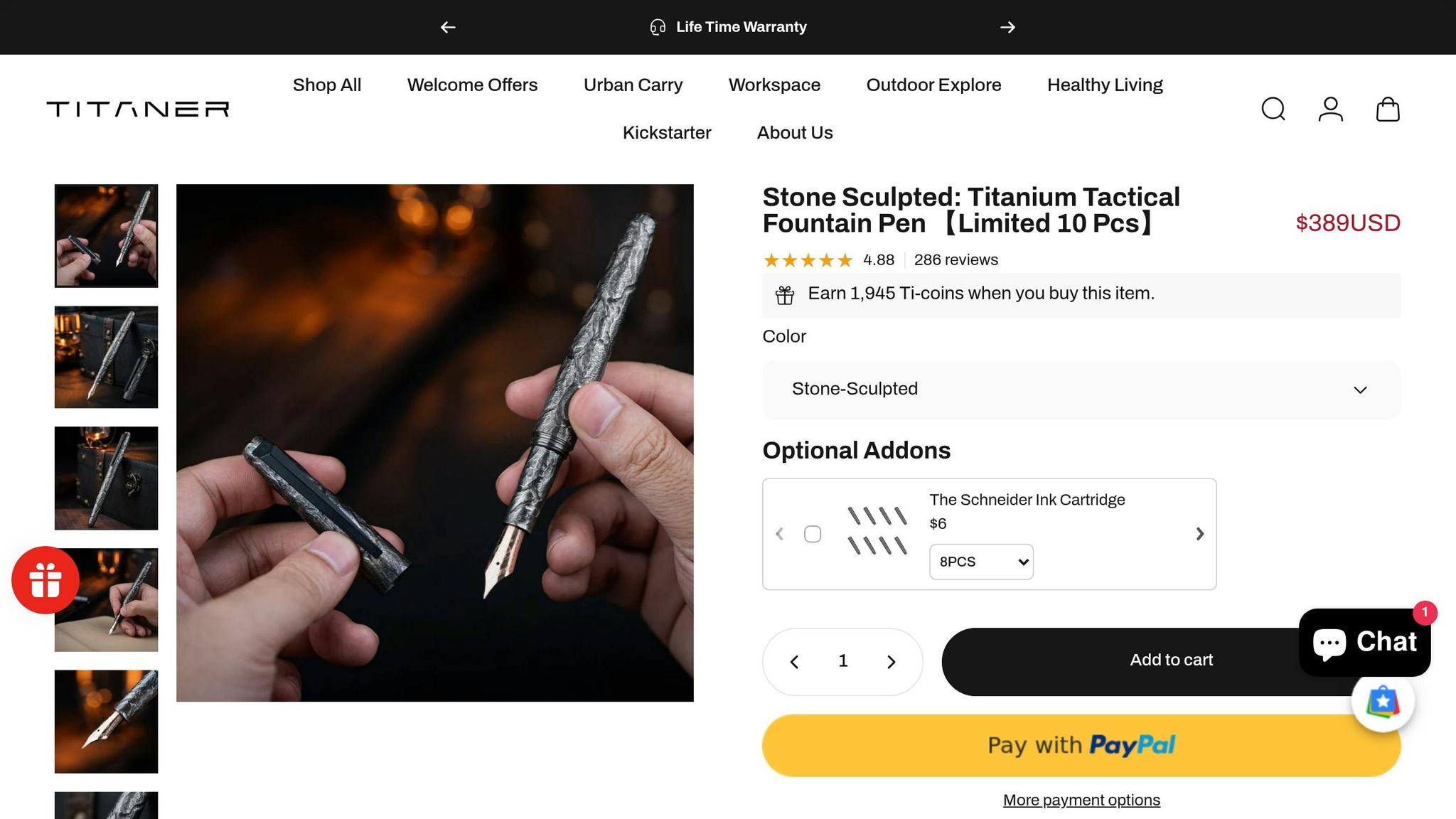
Task: Open the Chat widget
Action: pos(1364,642)
